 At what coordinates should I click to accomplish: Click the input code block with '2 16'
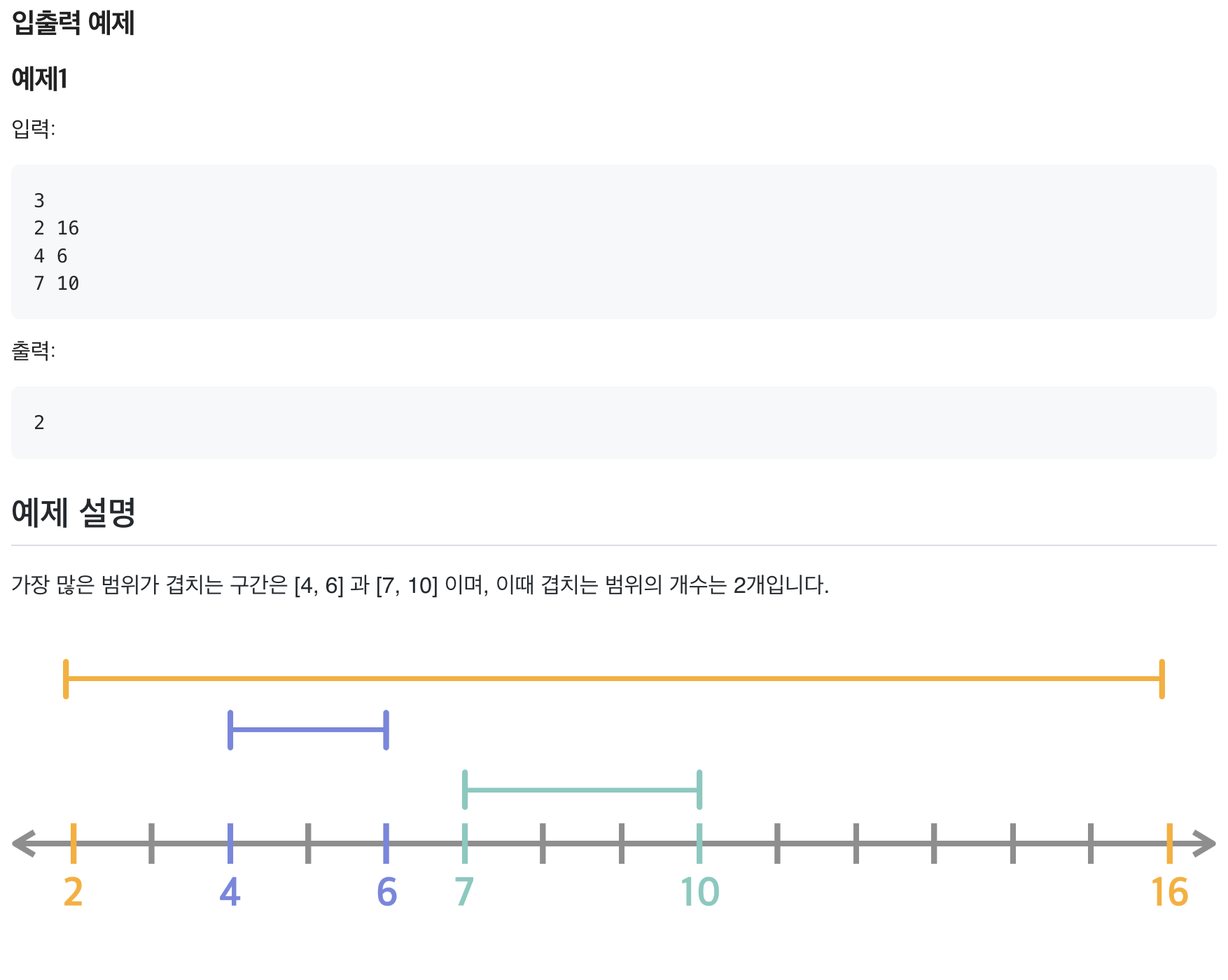614,241
